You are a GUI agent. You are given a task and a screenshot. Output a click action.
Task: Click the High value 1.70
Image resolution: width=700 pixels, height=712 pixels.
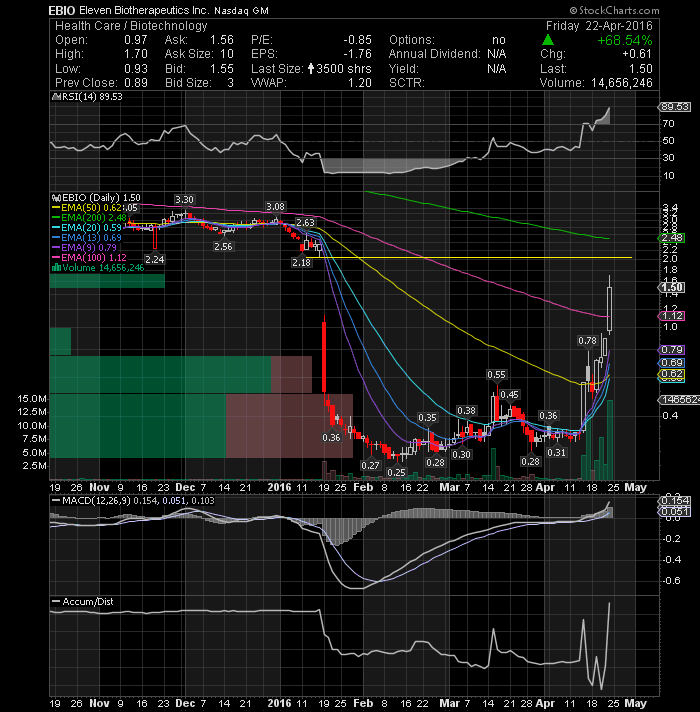pyautogui.click(x=136, y=54)
